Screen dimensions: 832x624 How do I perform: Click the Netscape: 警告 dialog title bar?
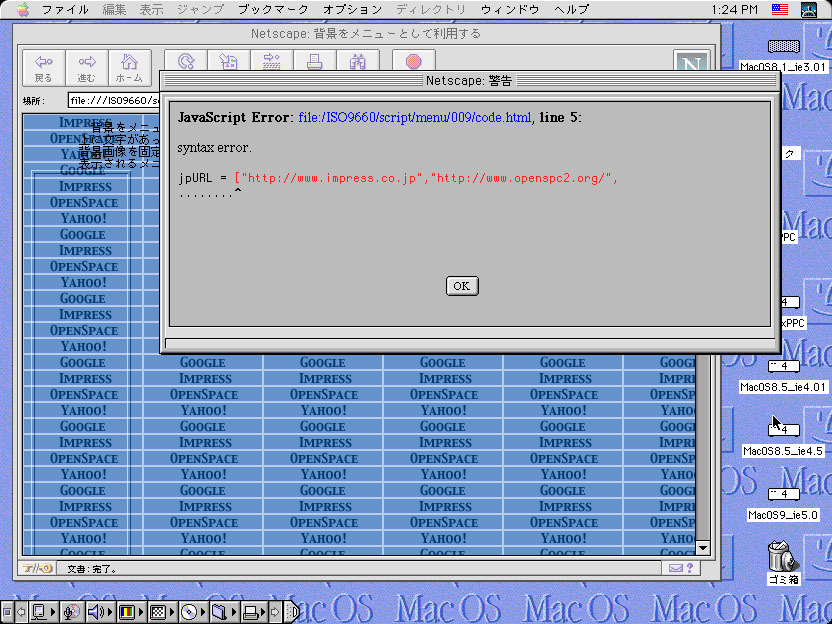pos(470,81)
